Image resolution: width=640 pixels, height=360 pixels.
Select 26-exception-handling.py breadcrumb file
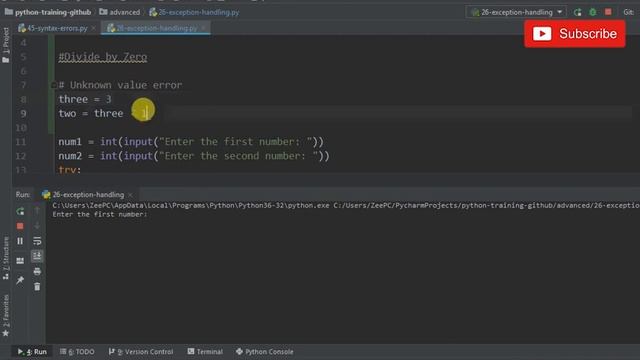194,12
